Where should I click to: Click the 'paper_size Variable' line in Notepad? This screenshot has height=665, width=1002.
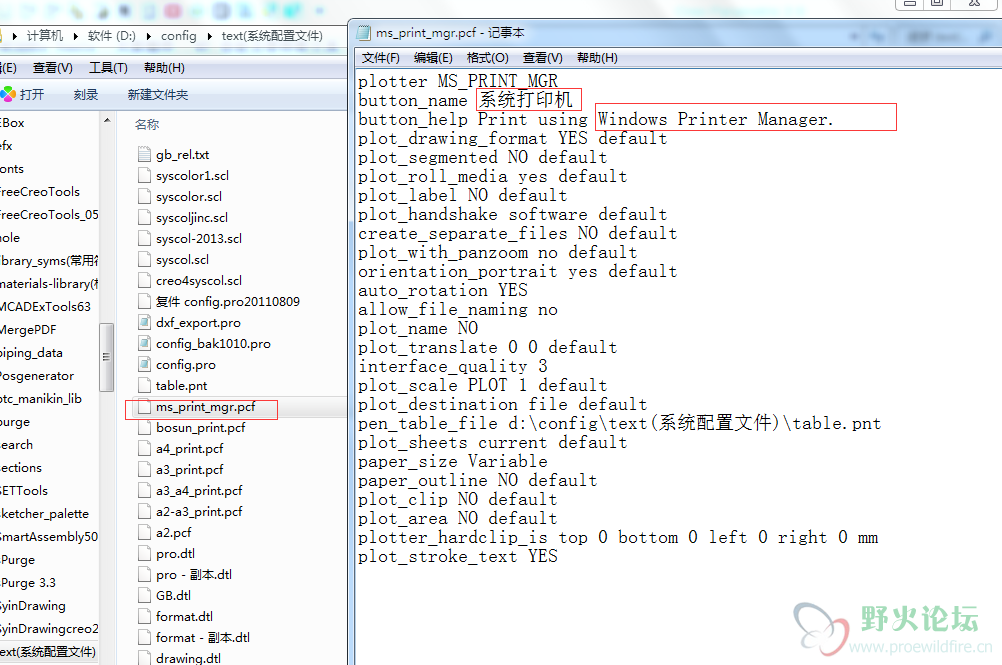coord(453,461)
